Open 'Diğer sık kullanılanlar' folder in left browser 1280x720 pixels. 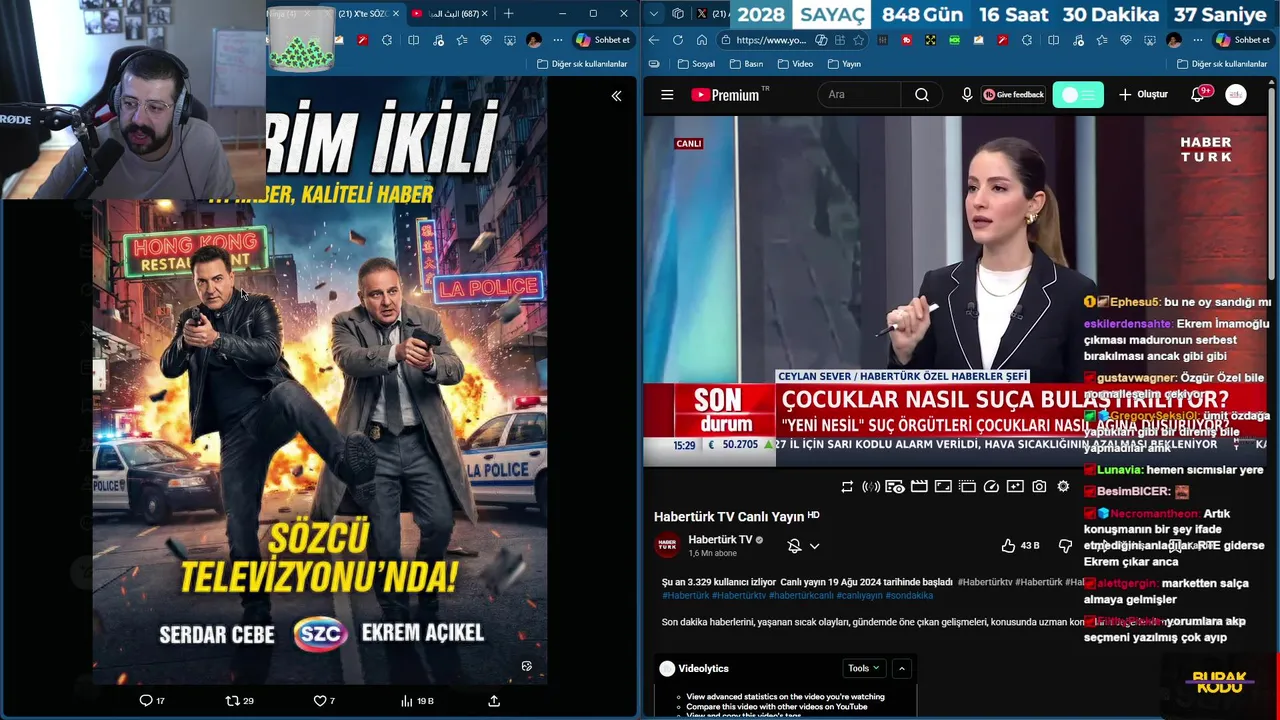pyautogui.click(x=582, y=64)
